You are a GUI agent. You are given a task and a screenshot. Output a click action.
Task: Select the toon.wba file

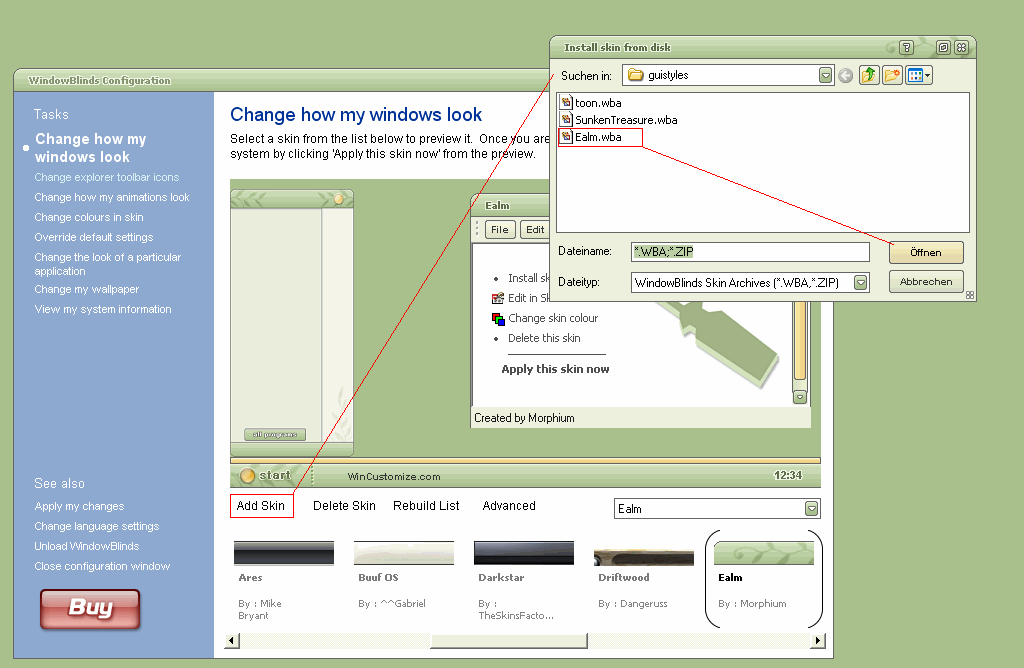[597, 103]
